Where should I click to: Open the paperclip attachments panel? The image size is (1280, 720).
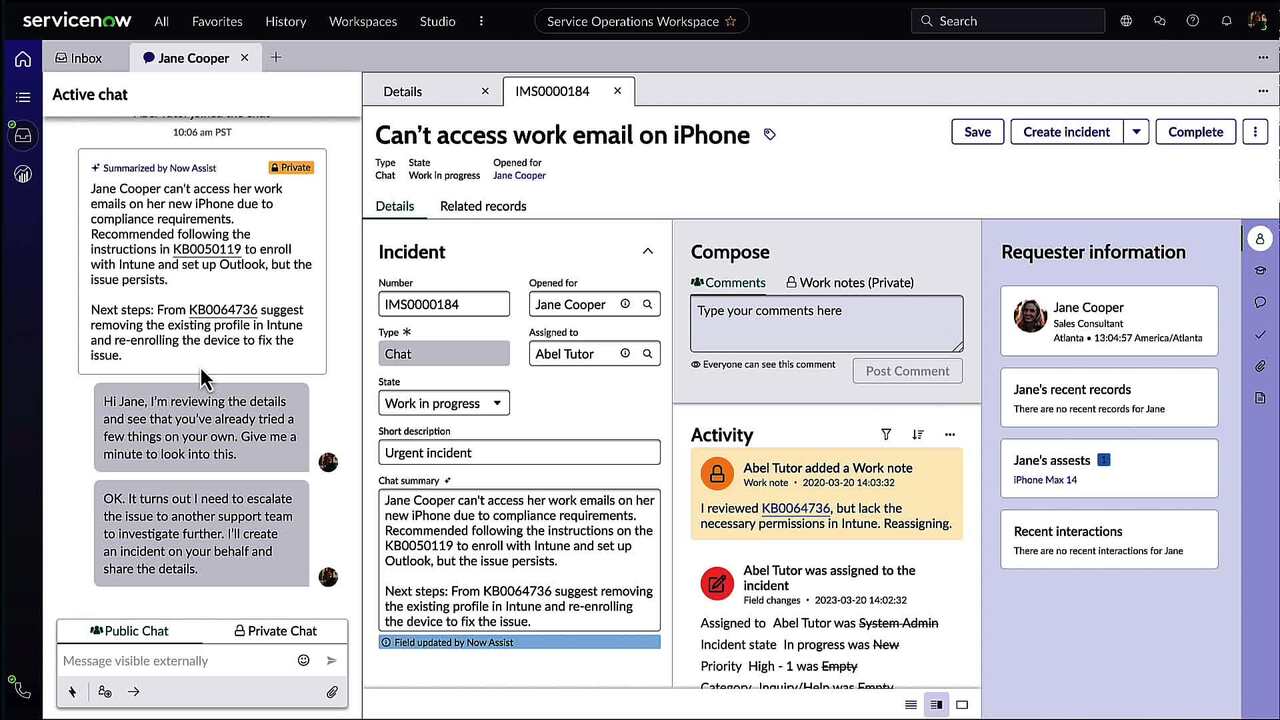tap(1259, 366)
